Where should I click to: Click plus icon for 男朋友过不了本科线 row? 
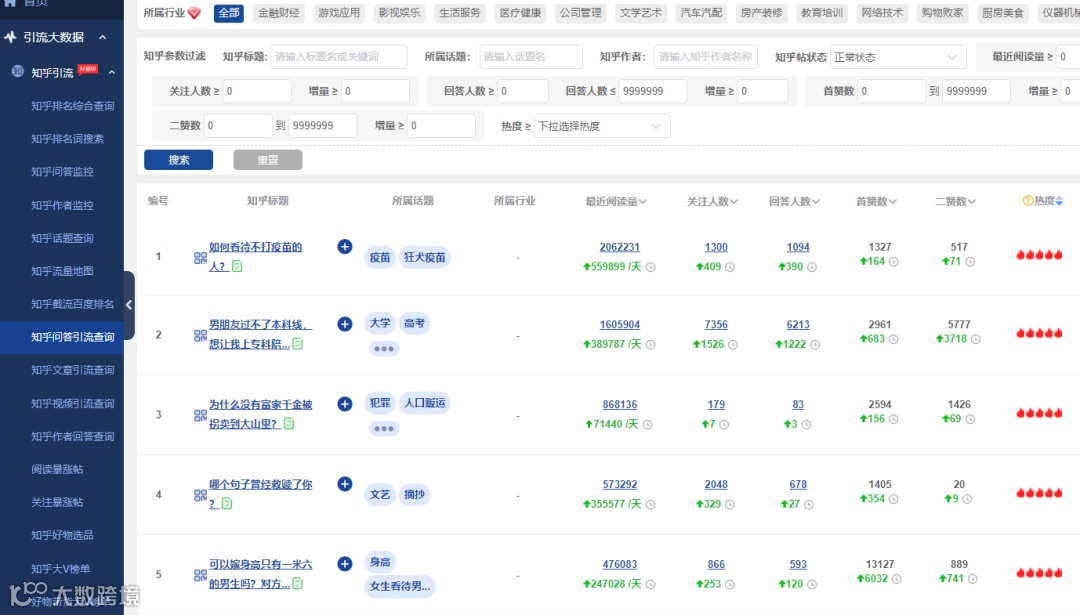click(x=345, y=324)
